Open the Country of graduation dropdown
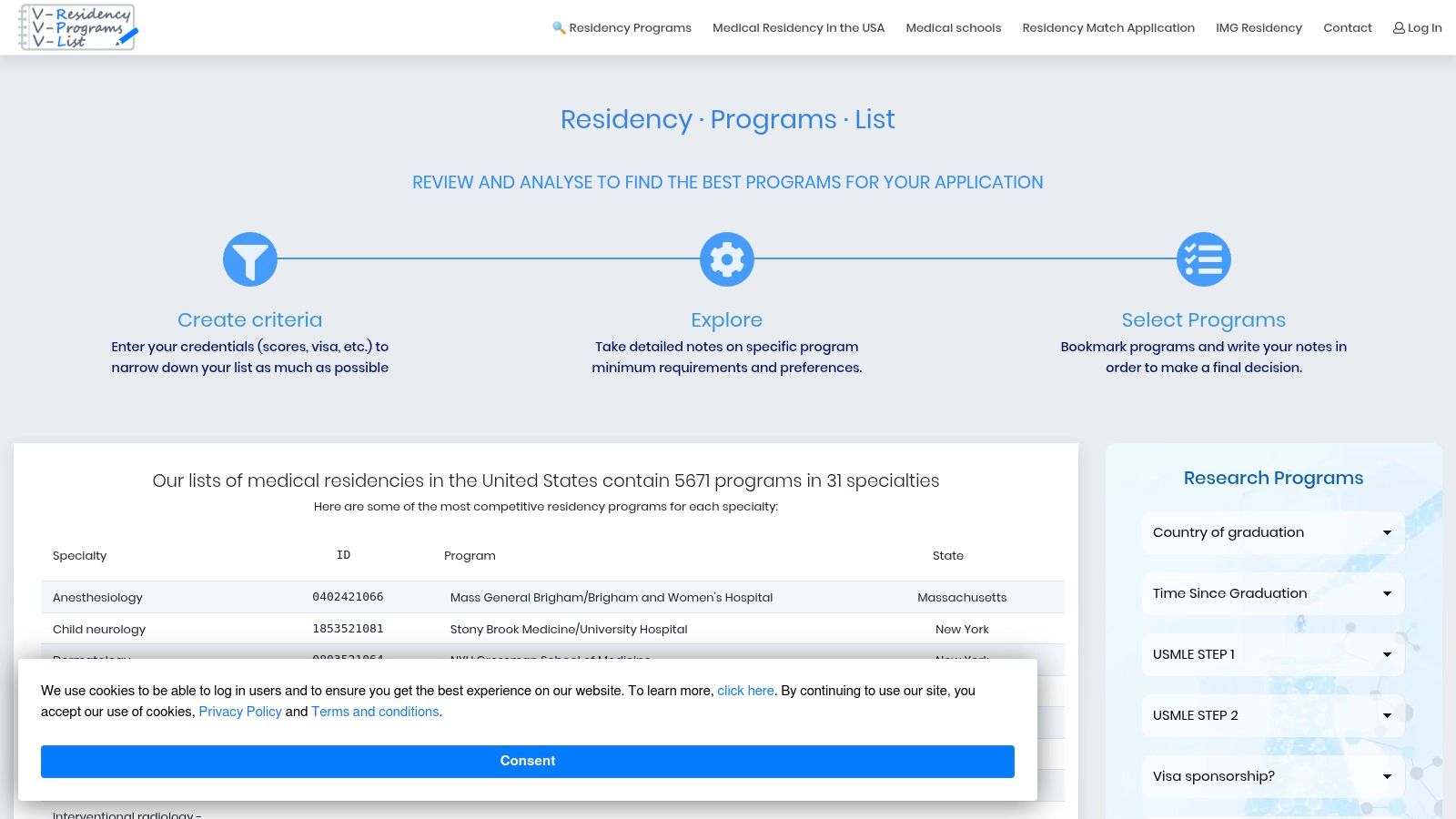The width and height of the screenshot is (1456, 819). pos(1272,532)
